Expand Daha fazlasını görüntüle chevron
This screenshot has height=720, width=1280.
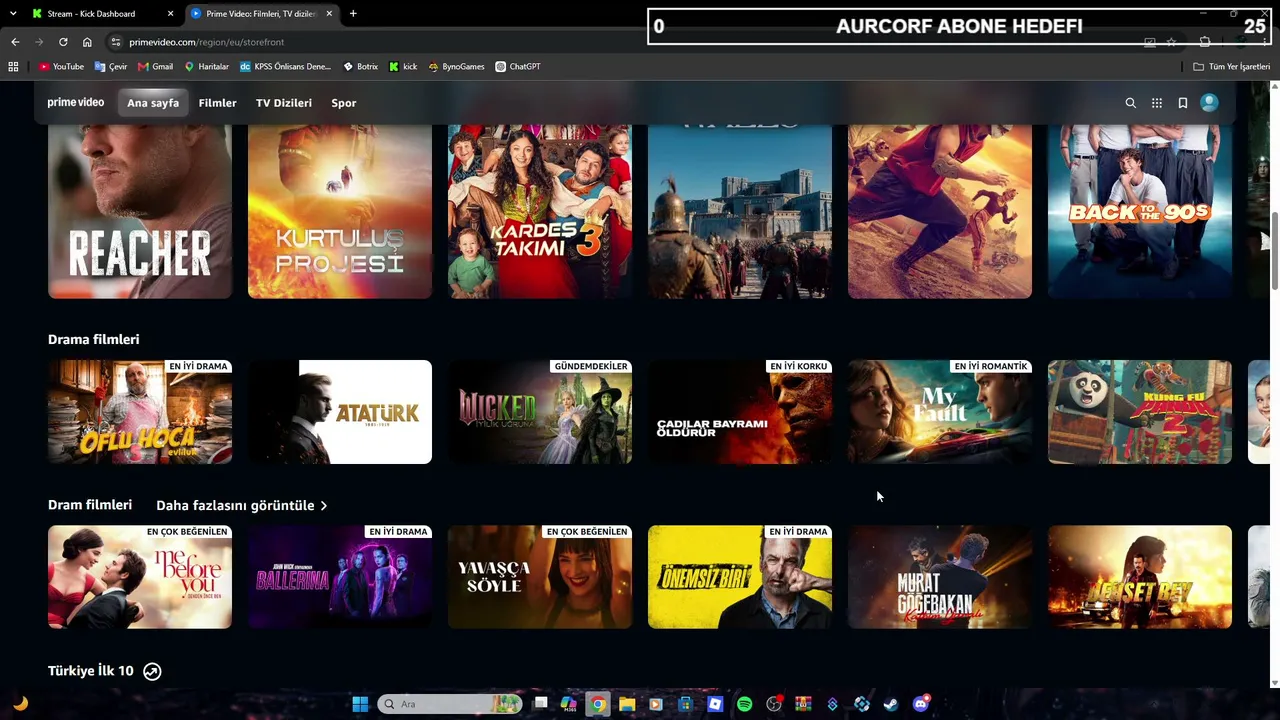[324, 506]
